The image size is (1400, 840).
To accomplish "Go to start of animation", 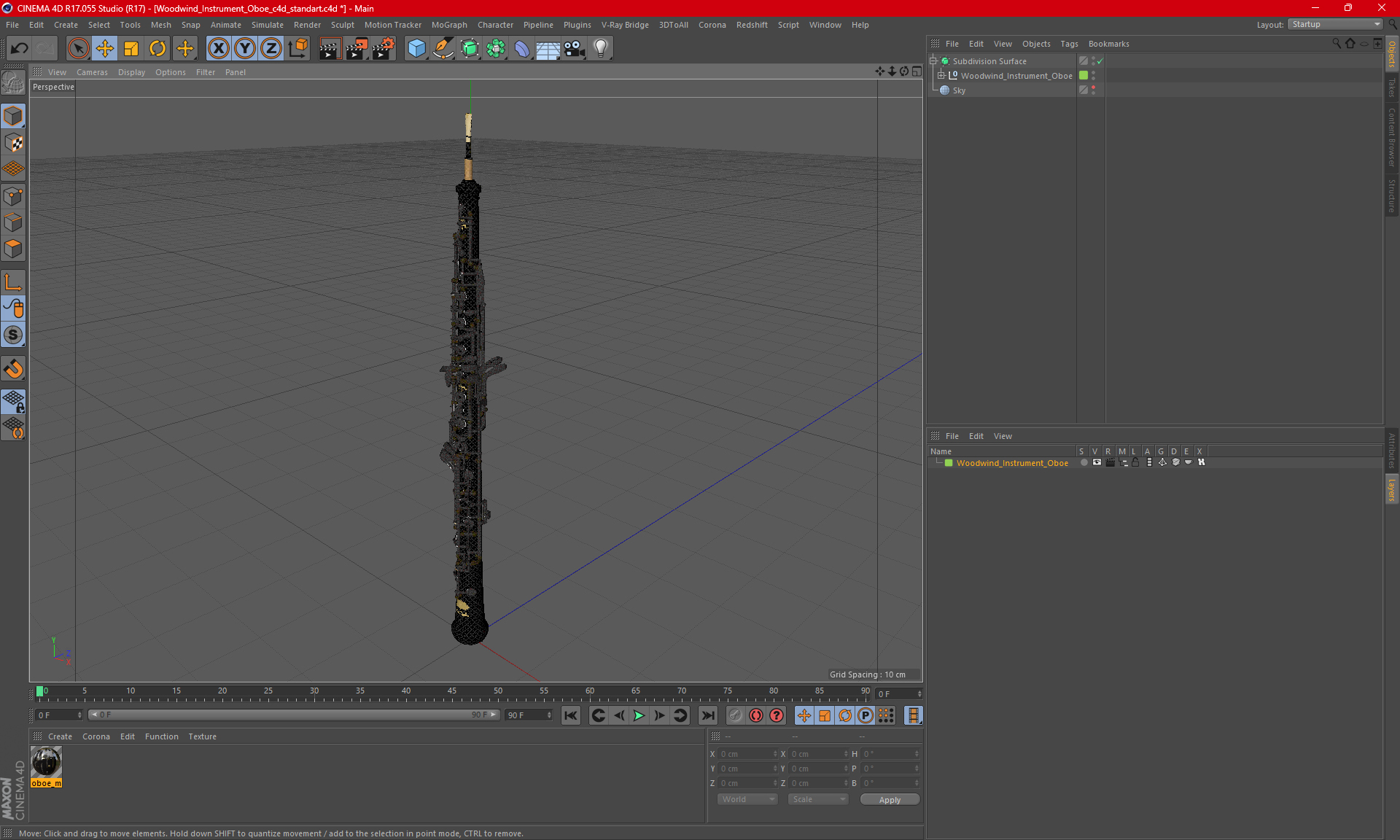I will [x=571, y=715].
